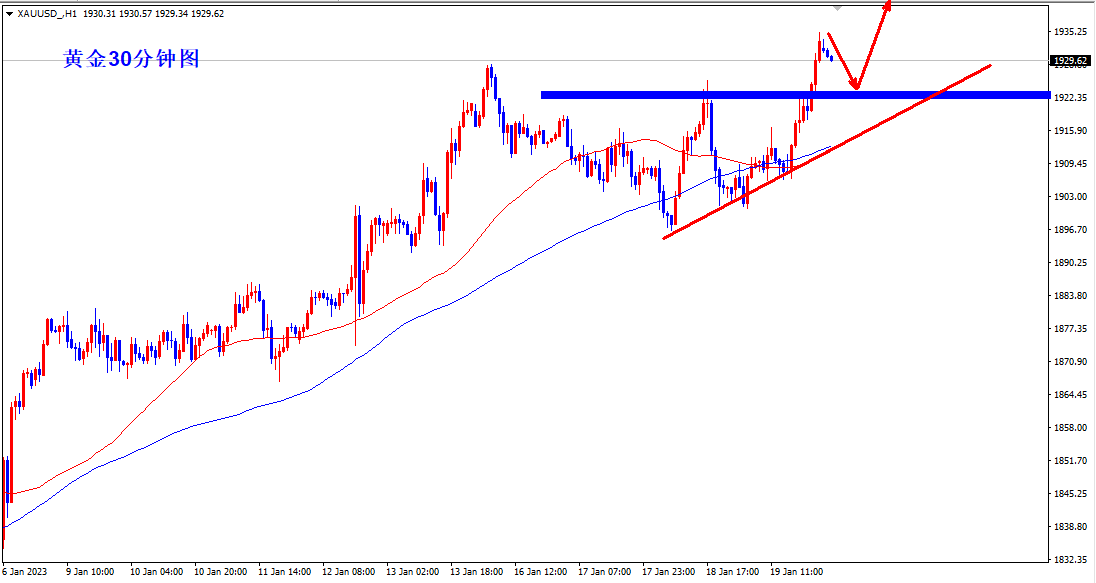This screenshot has width=1096, height=583.
Task: Click the 6 Jan 2023 time label
Action: tap(24, 572)
